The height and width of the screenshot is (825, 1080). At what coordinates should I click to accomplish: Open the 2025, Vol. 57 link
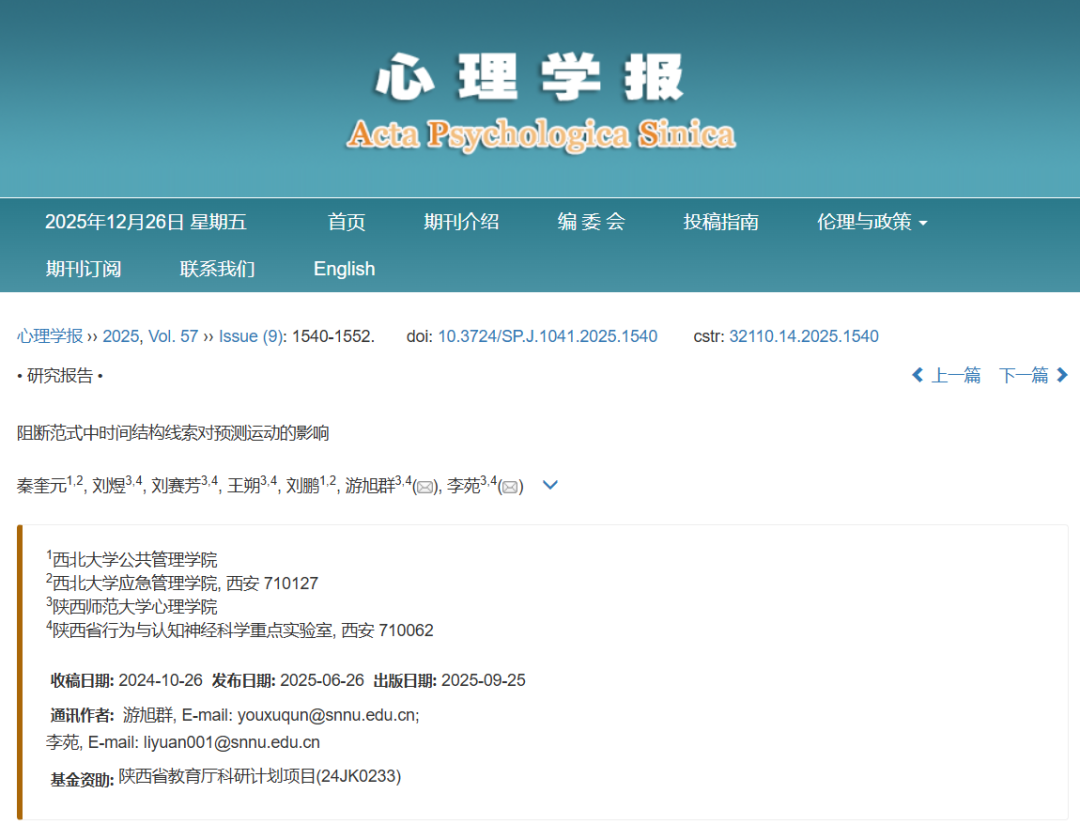150,336
